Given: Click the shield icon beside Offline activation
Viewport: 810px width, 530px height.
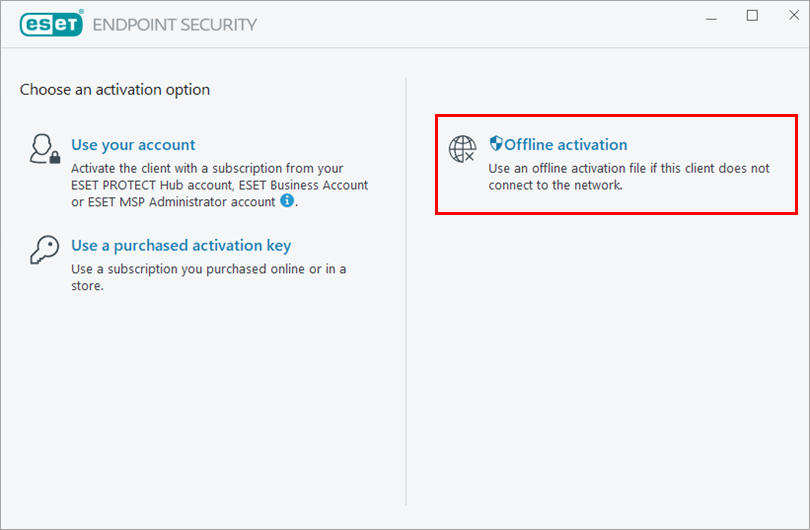Looking at the screenshot, I should [496, 143].
